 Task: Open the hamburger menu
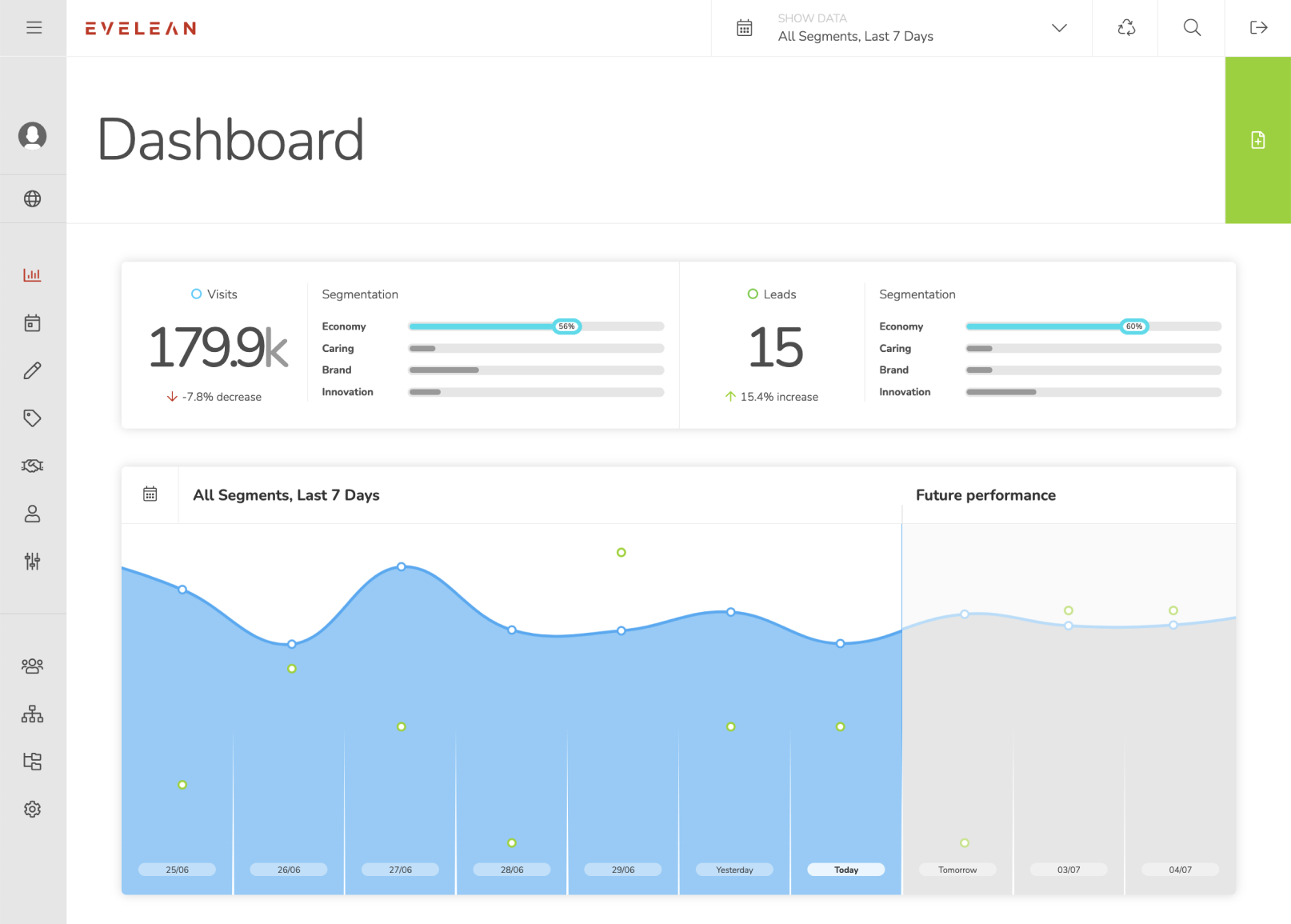coord(34,28)
